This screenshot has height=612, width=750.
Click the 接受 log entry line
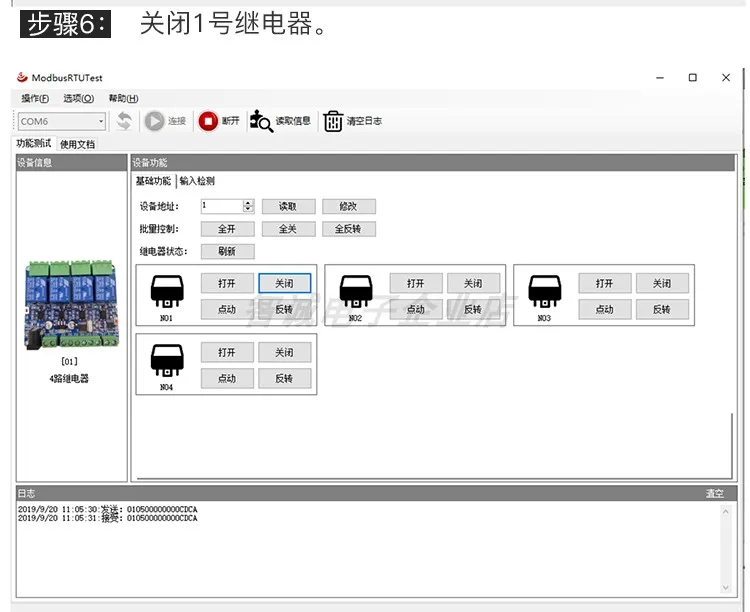[x=108, y=518]
